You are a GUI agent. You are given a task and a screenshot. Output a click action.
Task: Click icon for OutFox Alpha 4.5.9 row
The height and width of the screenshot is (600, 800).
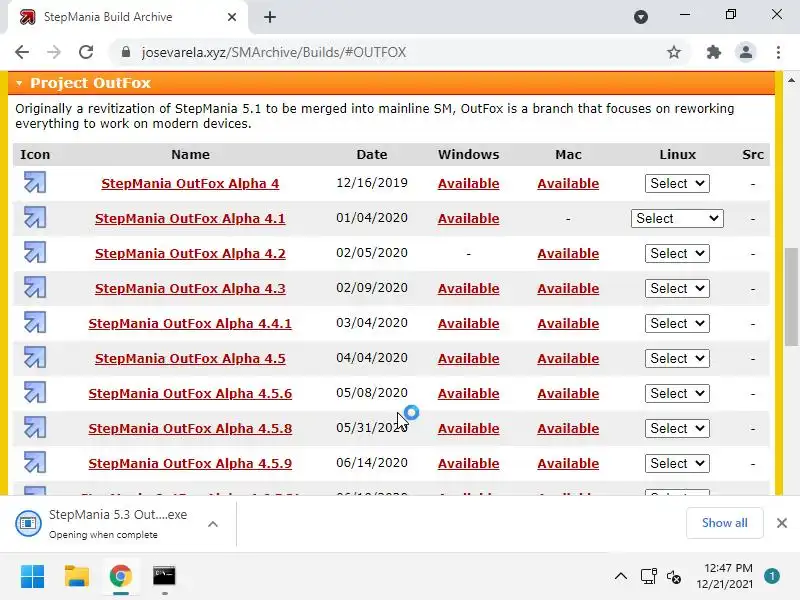[x=35, y=462]
